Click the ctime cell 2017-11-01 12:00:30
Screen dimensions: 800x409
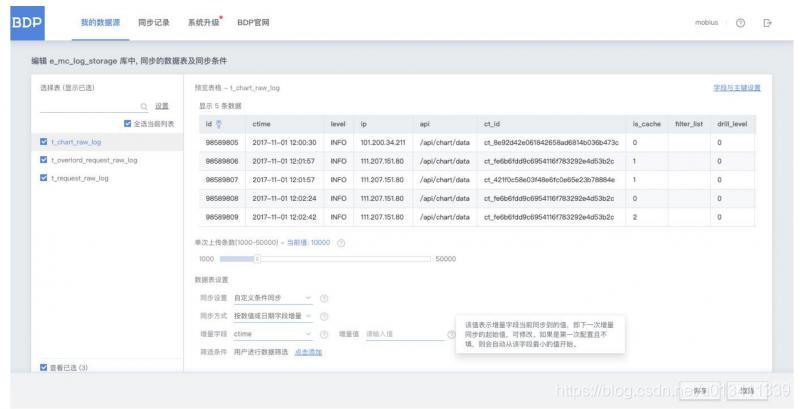pyautogui.click(x=284, y=143)
